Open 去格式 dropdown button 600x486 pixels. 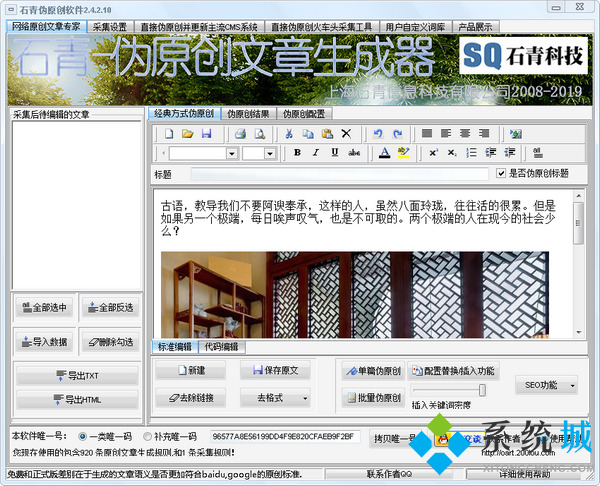275,398
